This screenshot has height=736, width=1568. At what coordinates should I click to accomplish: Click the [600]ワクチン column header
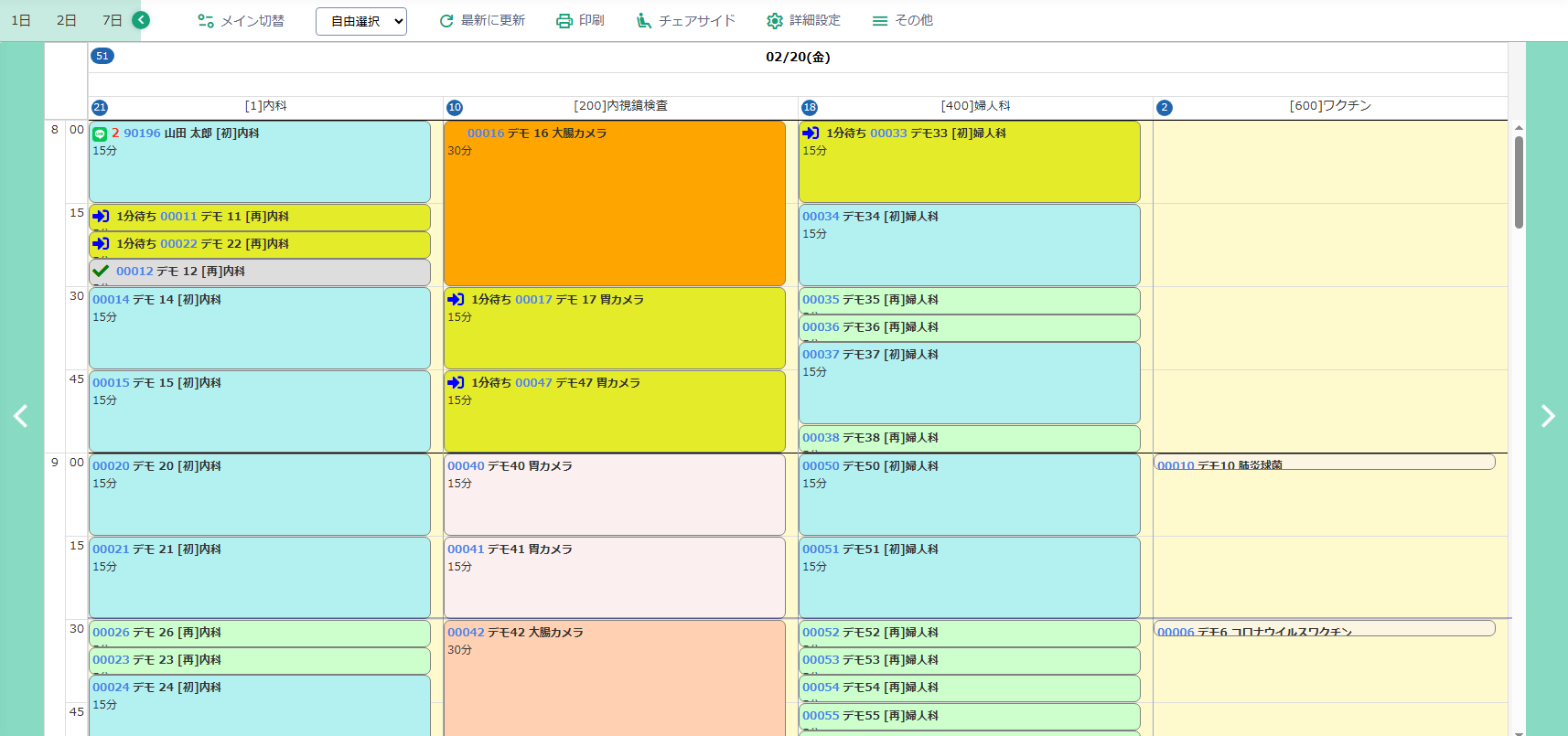click(1329, 106)
